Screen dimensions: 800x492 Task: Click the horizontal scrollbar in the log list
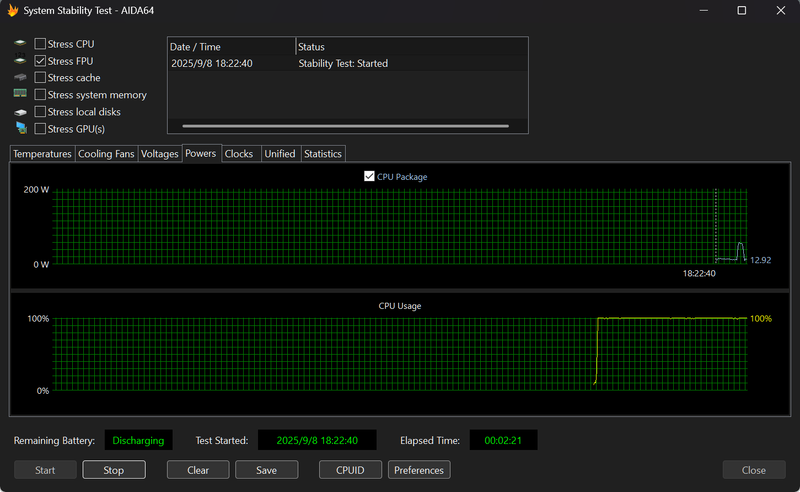click(345, 126)
